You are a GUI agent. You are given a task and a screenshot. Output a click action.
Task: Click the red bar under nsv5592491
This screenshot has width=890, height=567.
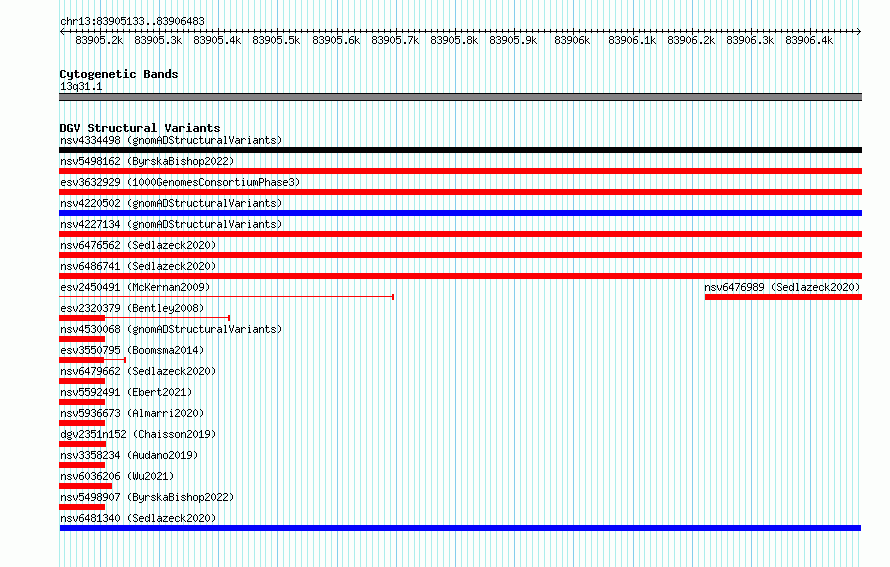point(82,402)
